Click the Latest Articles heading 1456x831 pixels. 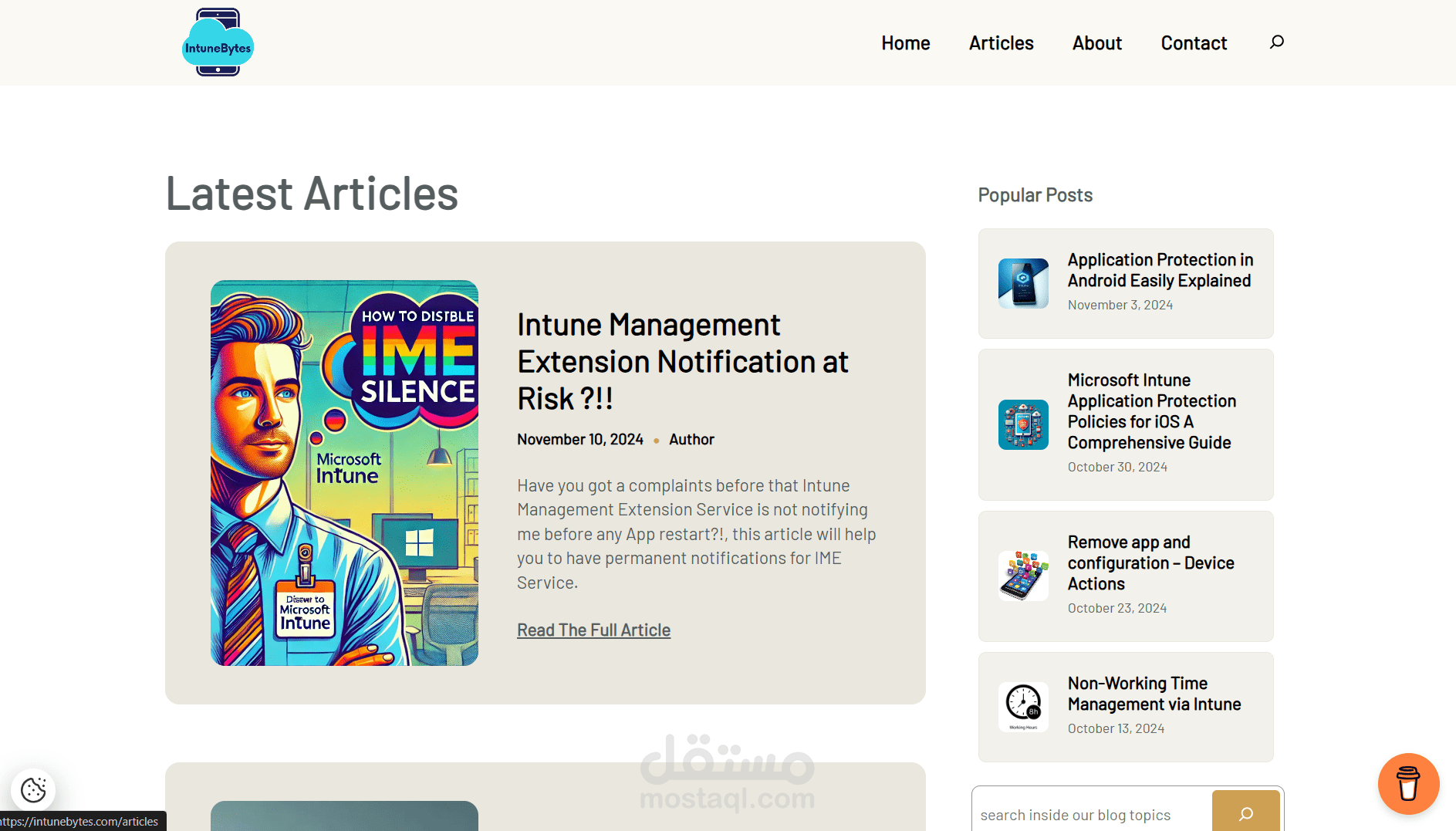click(312, 193)
